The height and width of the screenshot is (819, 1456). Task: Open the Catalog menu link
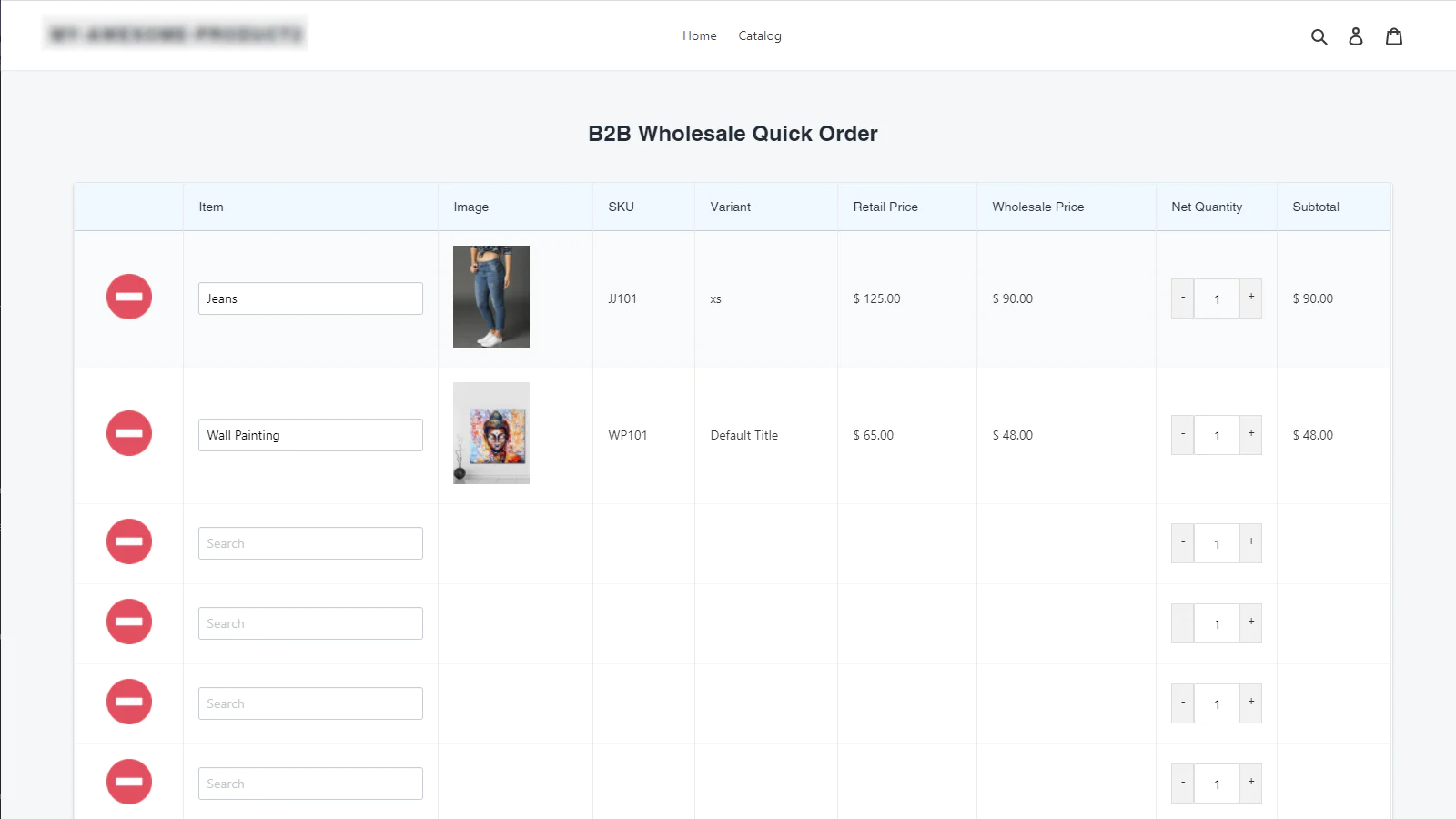tap(759, 36)
